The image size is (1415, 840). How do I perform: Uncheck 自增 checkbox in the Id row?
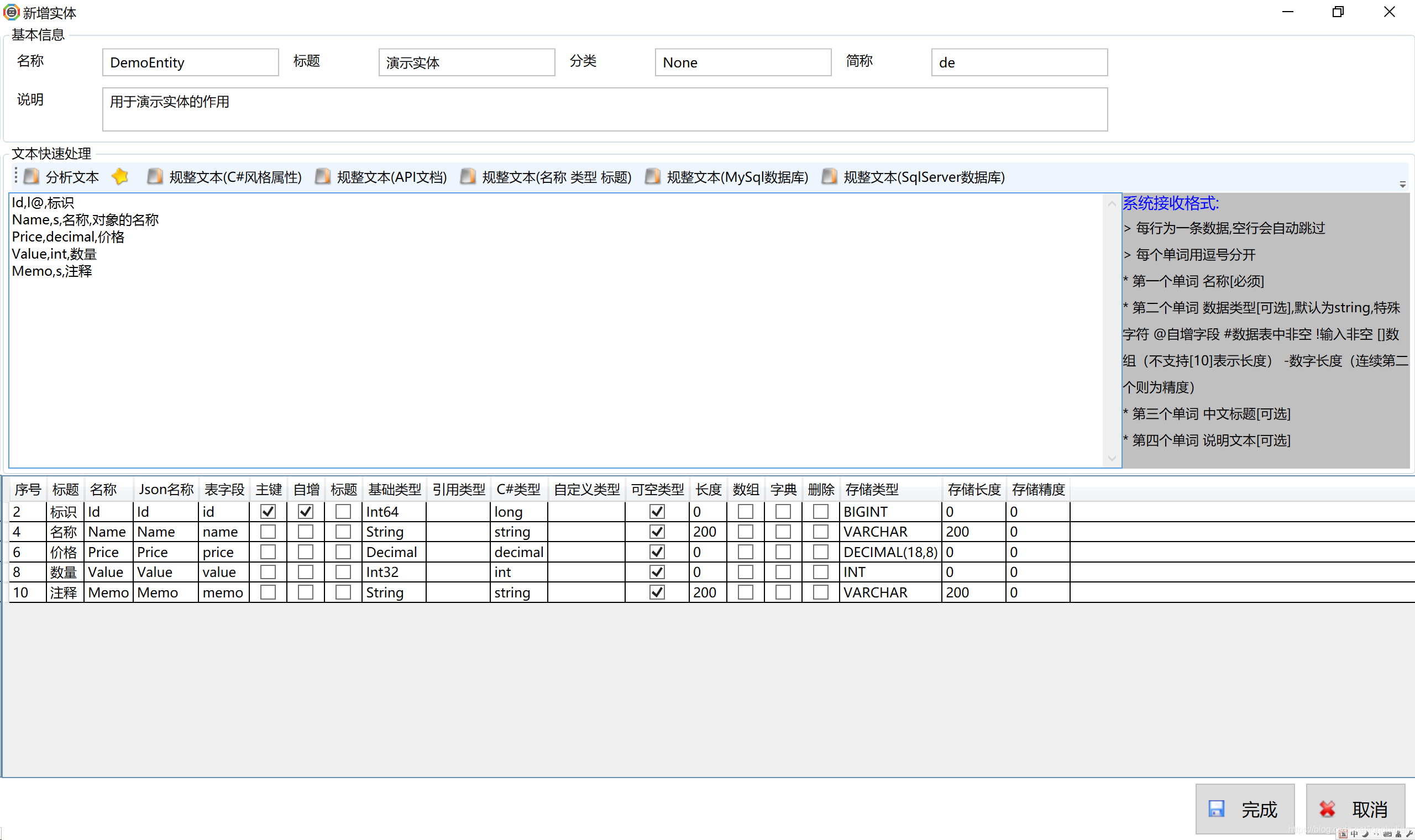coord(306,512)
